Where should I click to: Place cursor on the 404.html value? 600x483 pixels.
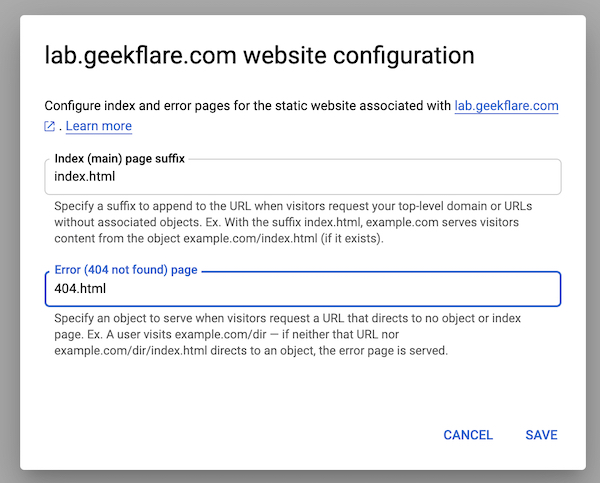click(80, 290)
